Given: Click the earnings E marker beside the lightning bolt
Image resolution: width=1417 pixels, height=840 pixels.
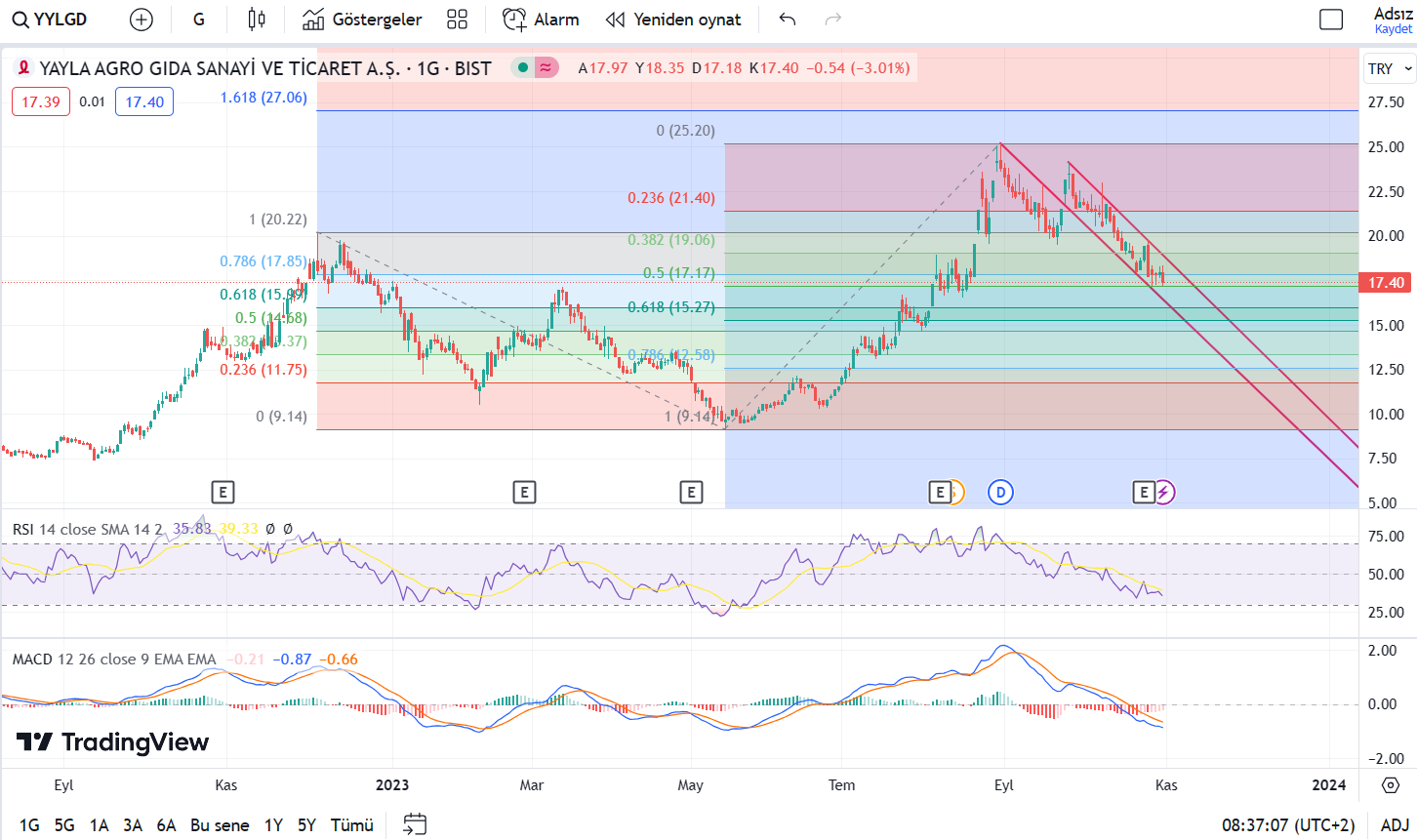Looking at the screenshot, I should pyautogui.click(x=1144, y=493).
